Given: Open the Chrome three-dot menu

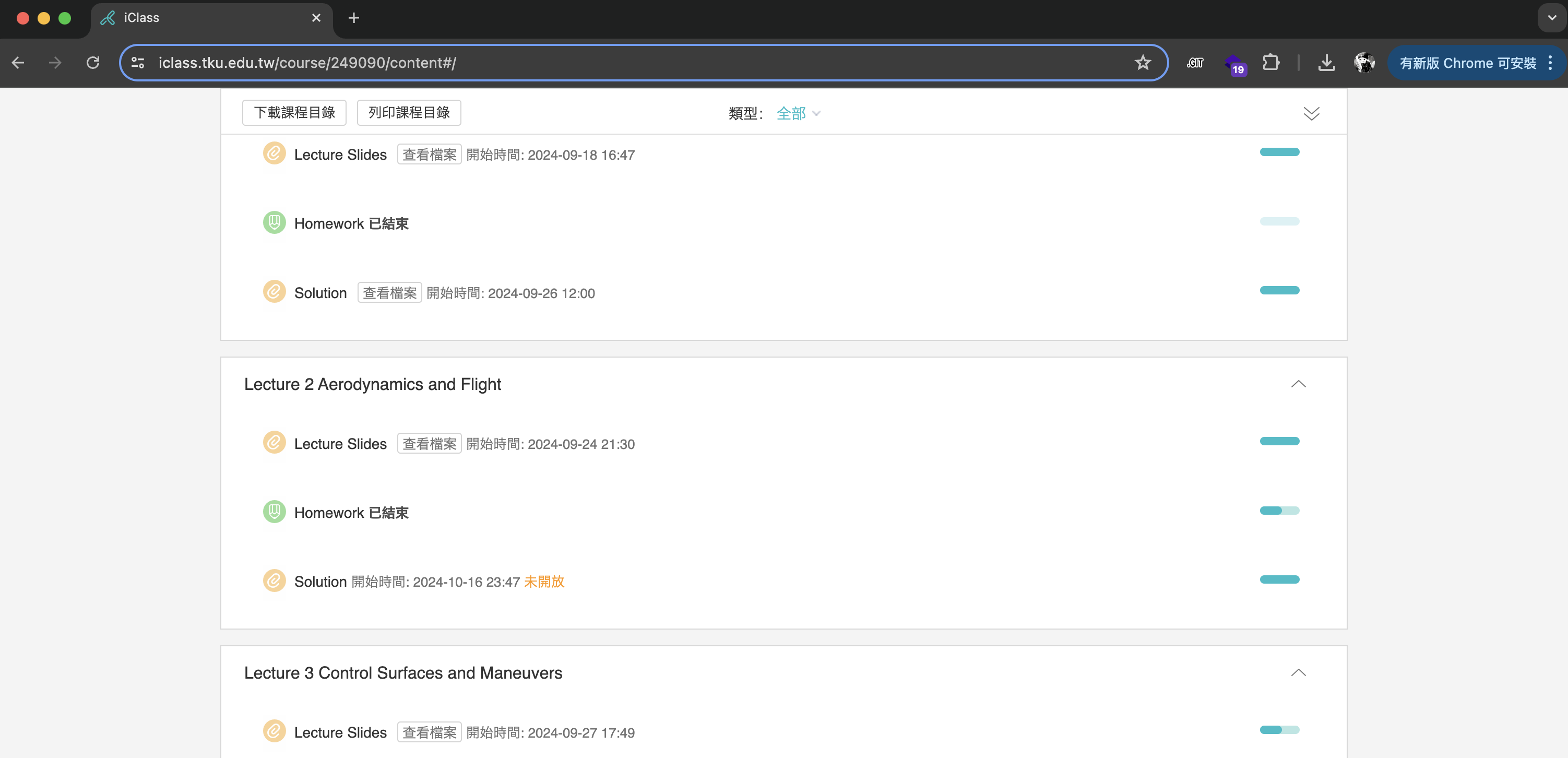Looking at the screenshot, I should [x=1550, y=63].
